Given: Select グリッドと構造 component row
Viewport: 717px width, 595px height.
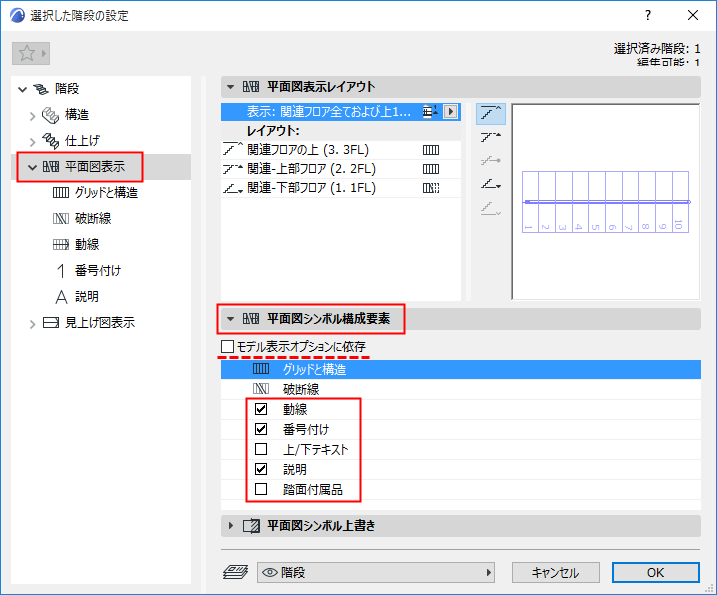Looking at the screenshot, I should coord(460,369).
